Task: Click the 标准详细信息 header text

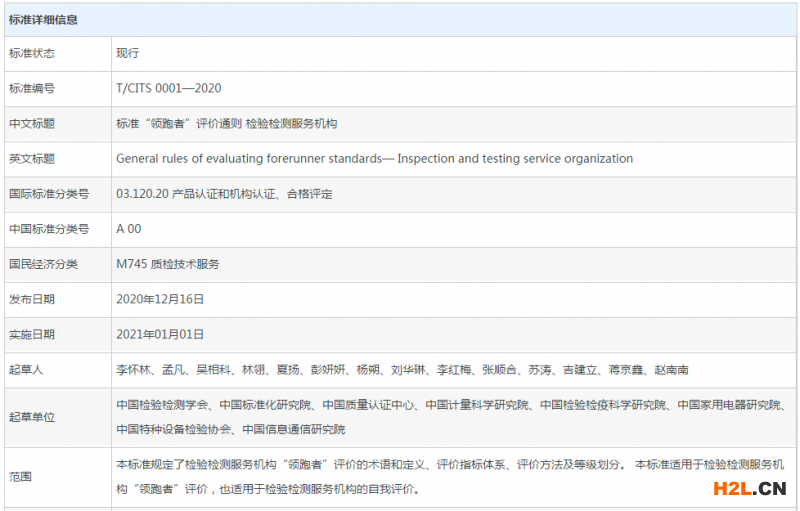Action: pos(43,20)
